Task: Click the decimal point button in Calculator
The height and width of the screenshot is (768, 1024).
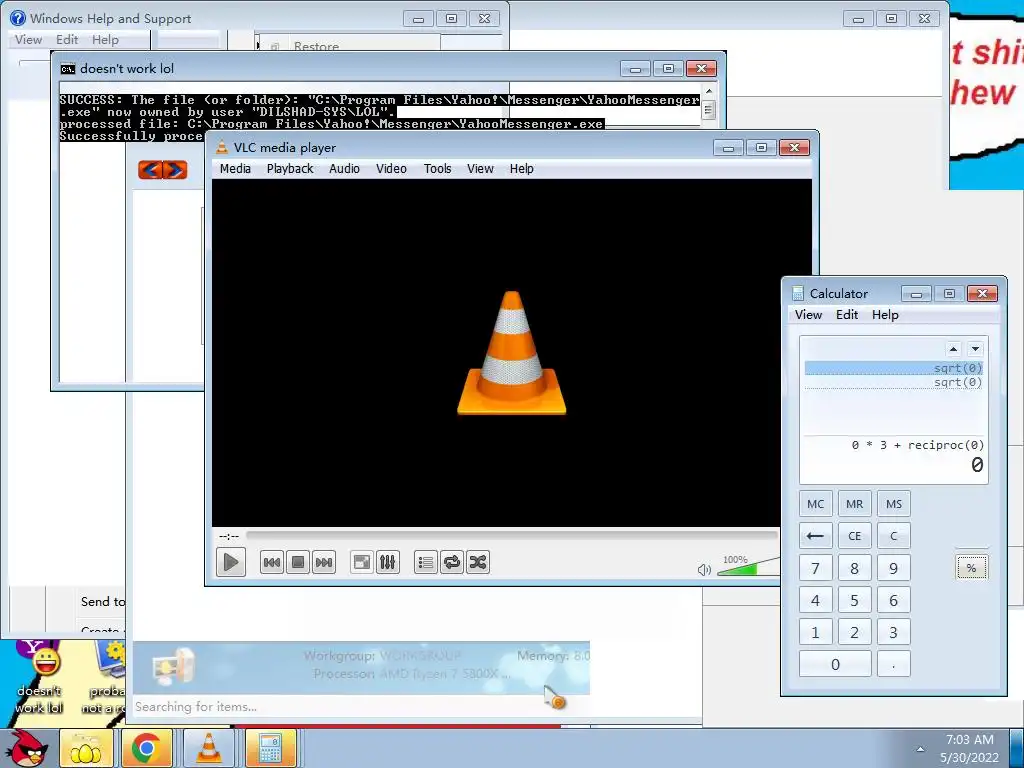Action: point(894,664)
